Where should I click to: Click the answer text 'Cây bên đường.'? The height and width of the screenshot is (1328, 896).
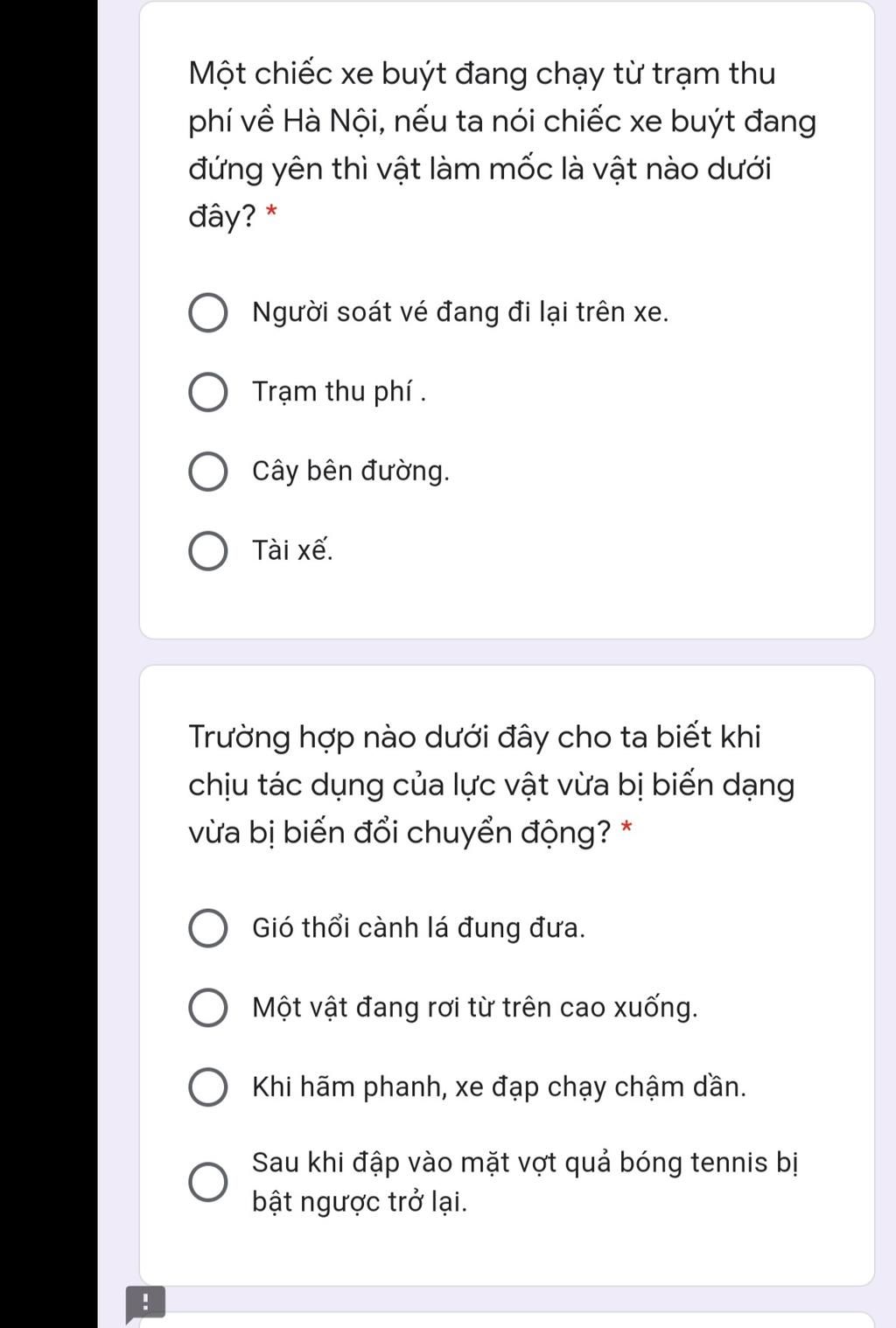click(351, 472)
